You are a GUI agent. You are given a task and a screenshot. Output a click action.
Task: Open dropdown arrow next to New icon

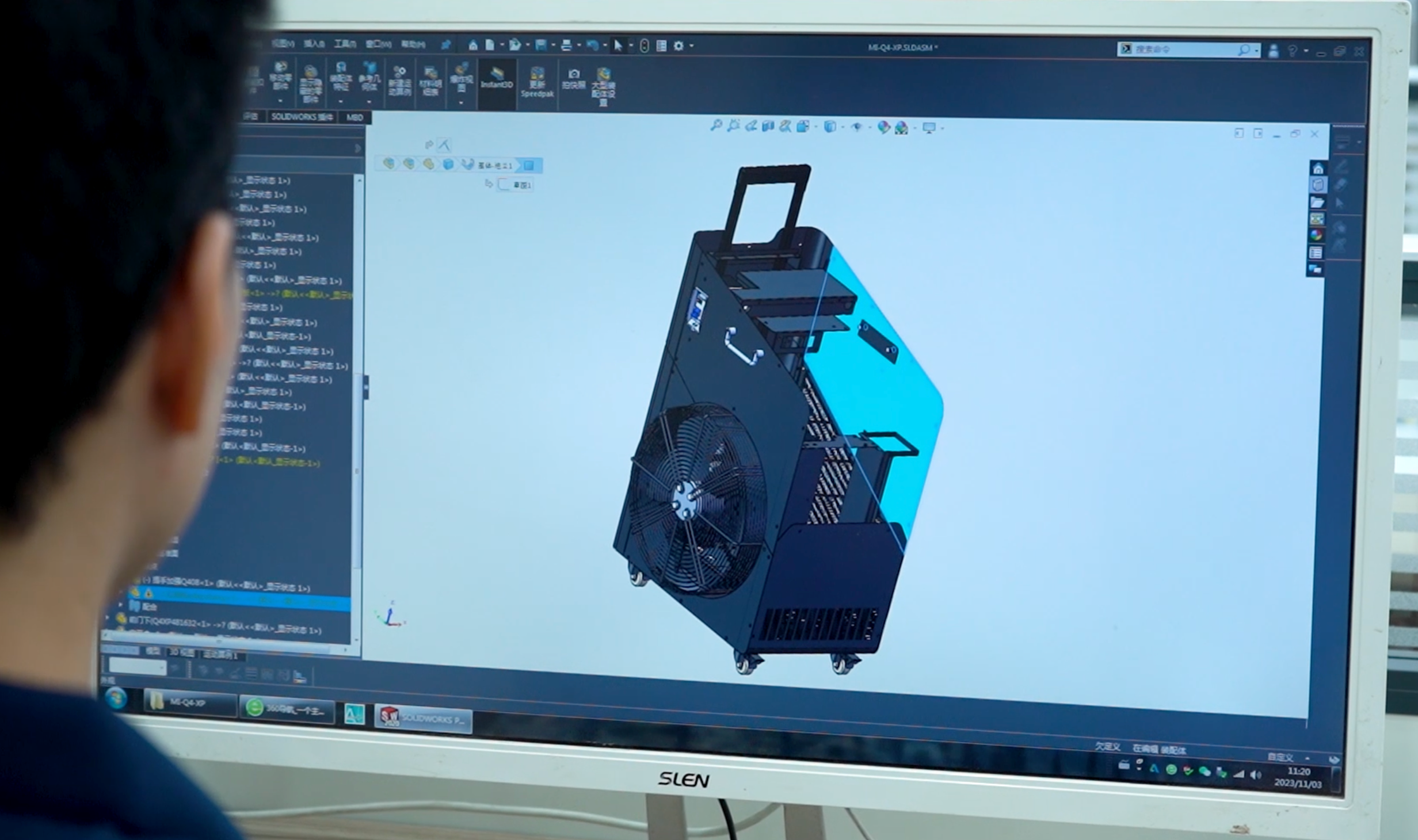[501, 45]
